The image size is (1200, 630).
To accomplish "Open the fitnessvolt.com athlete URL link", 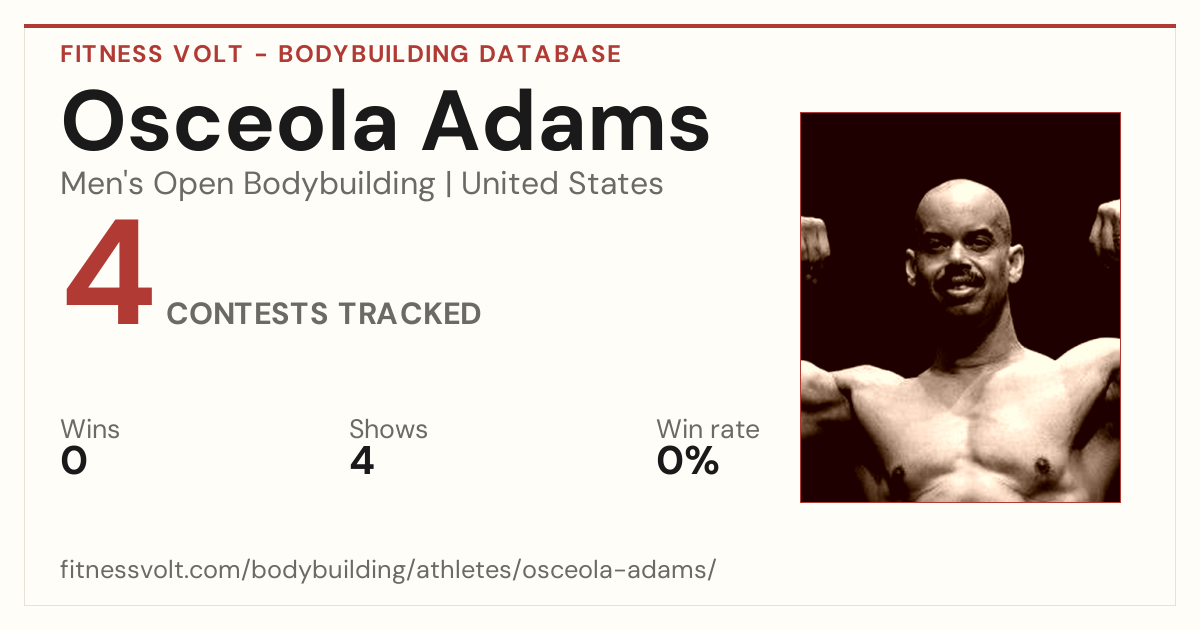I will click(388, 570).
